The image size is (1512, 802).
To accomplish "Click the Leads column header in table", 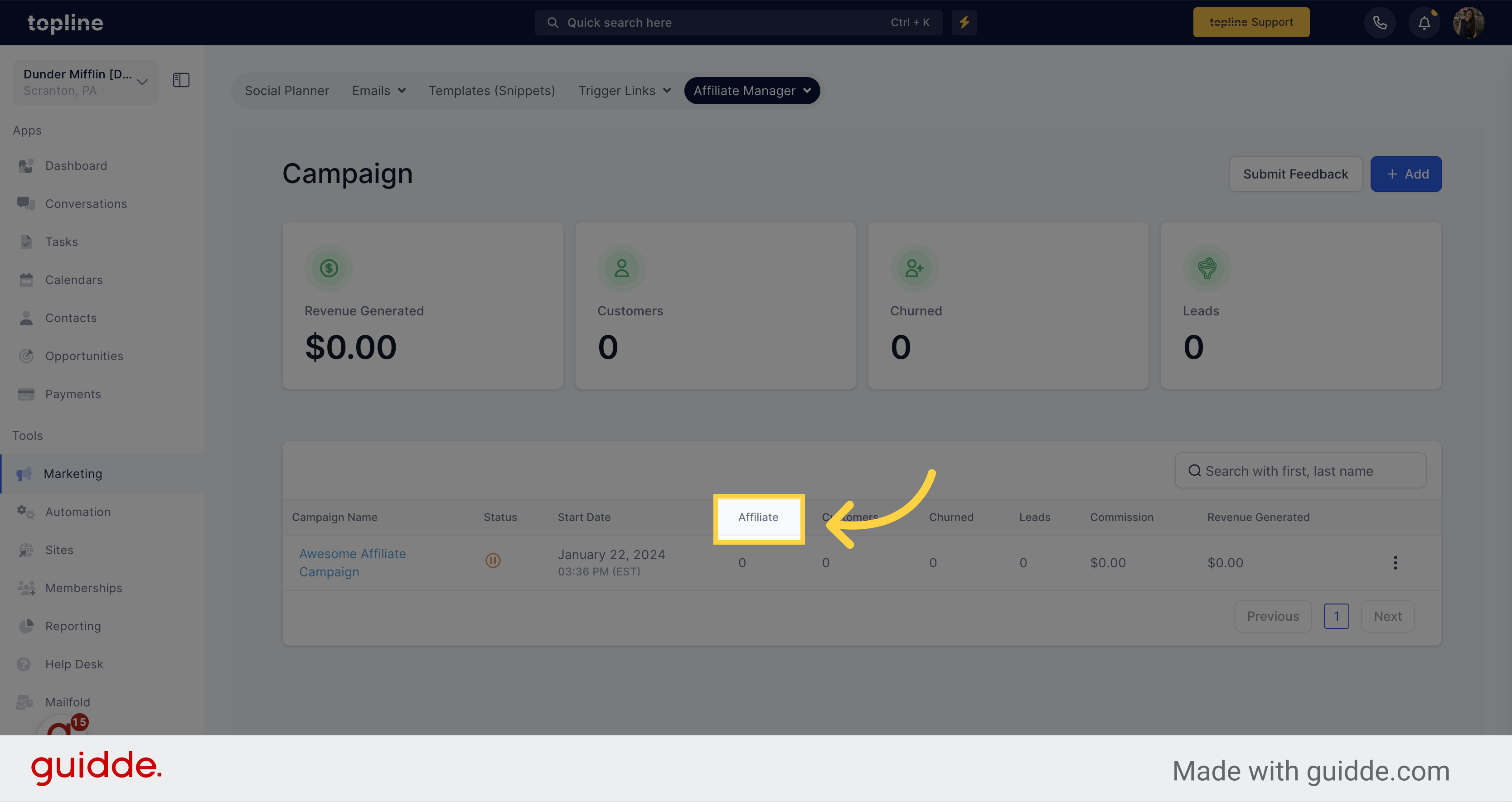I will [1034, 517].
